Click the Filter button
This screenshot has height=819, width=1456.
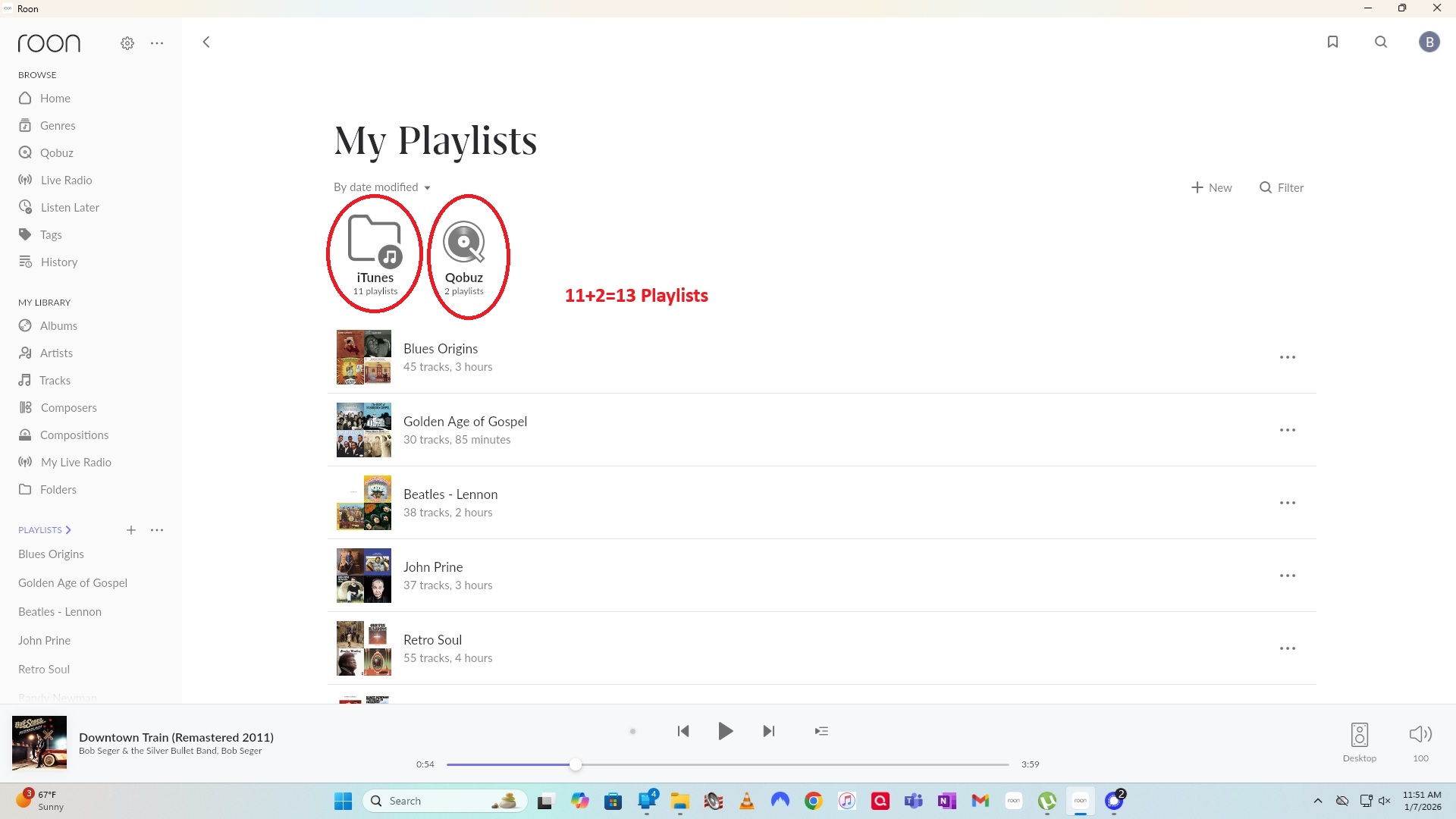point(1282,187)
